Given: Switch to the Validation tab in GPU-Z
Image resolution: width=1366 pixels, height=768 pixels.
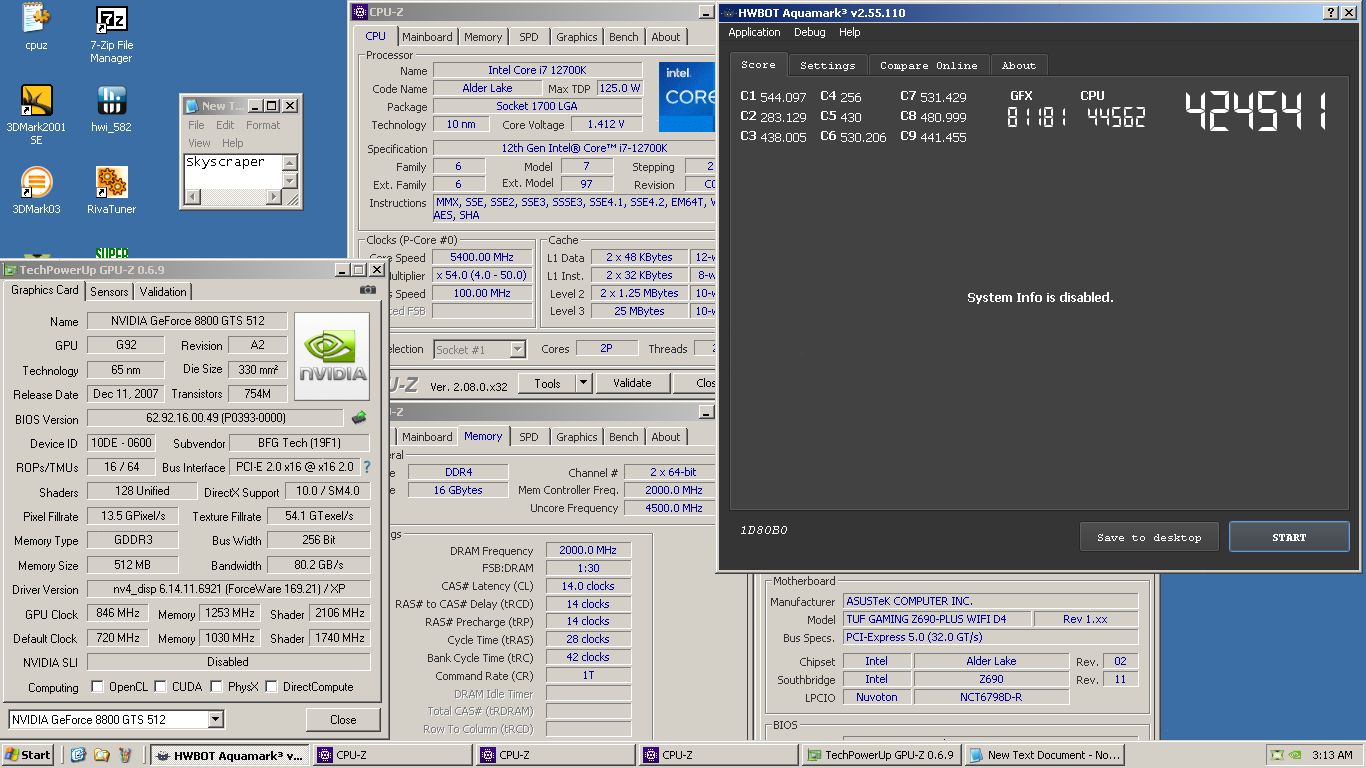Looking at the screenshot, I should [x=163, y=292].
